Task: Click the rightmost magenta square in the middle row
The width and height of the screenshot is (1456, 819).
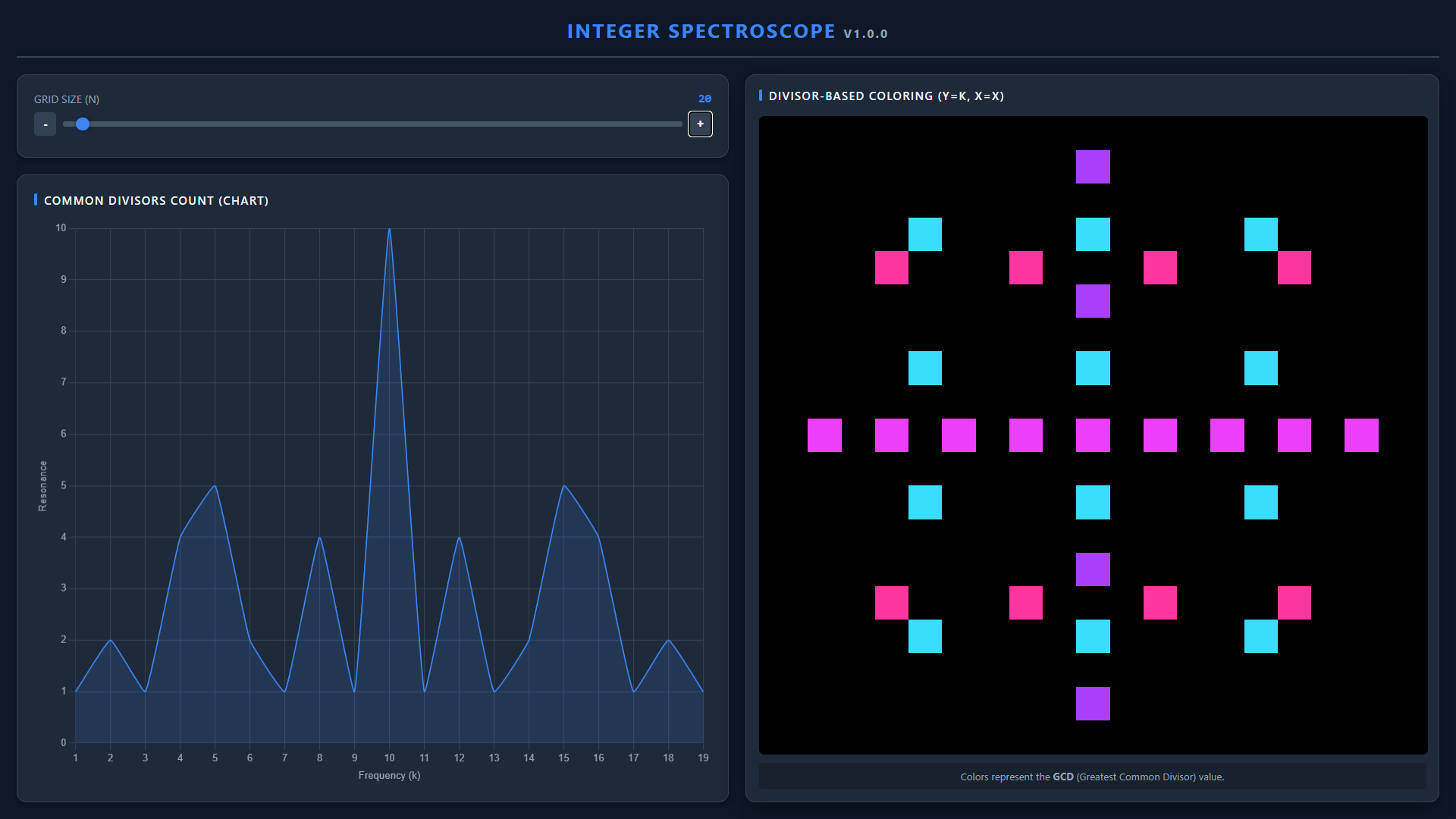Action: coord(1361,435)
